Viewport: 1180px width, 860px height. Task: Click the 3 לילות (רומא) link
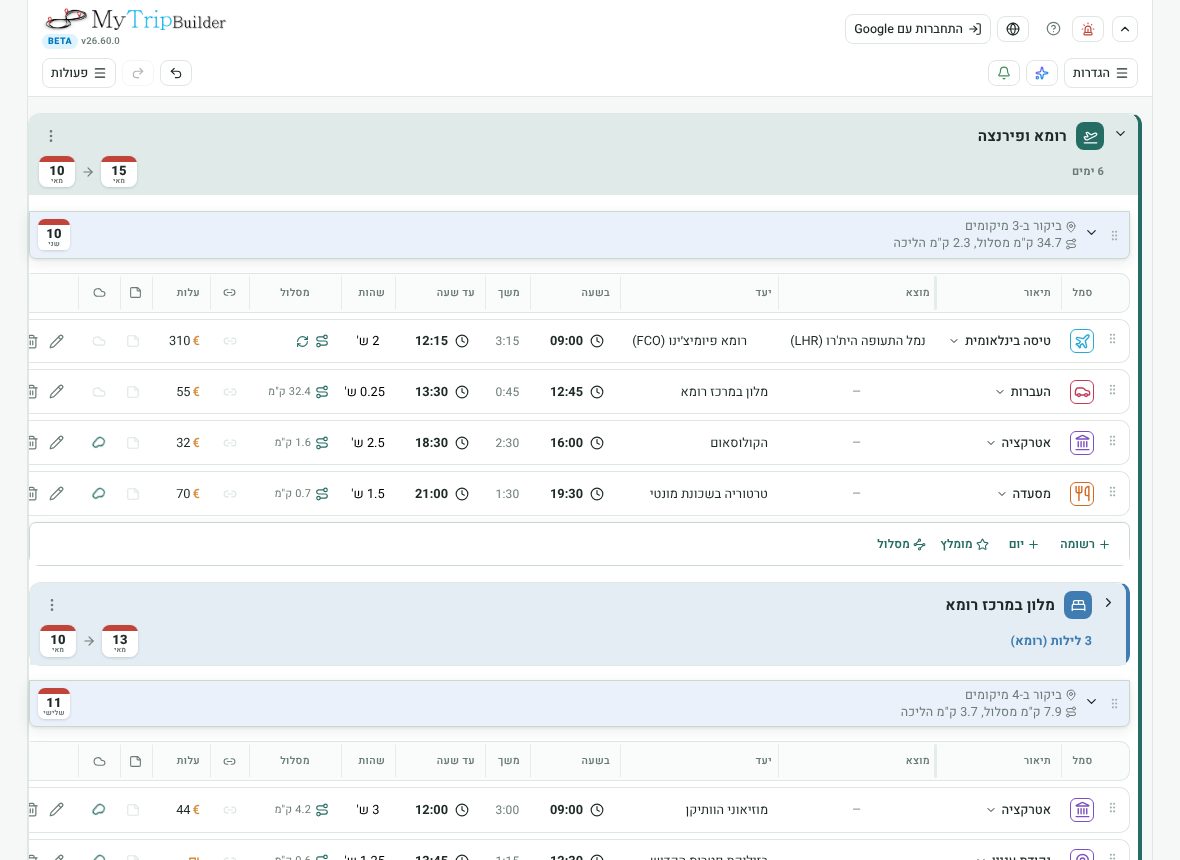coord(1051,640)
